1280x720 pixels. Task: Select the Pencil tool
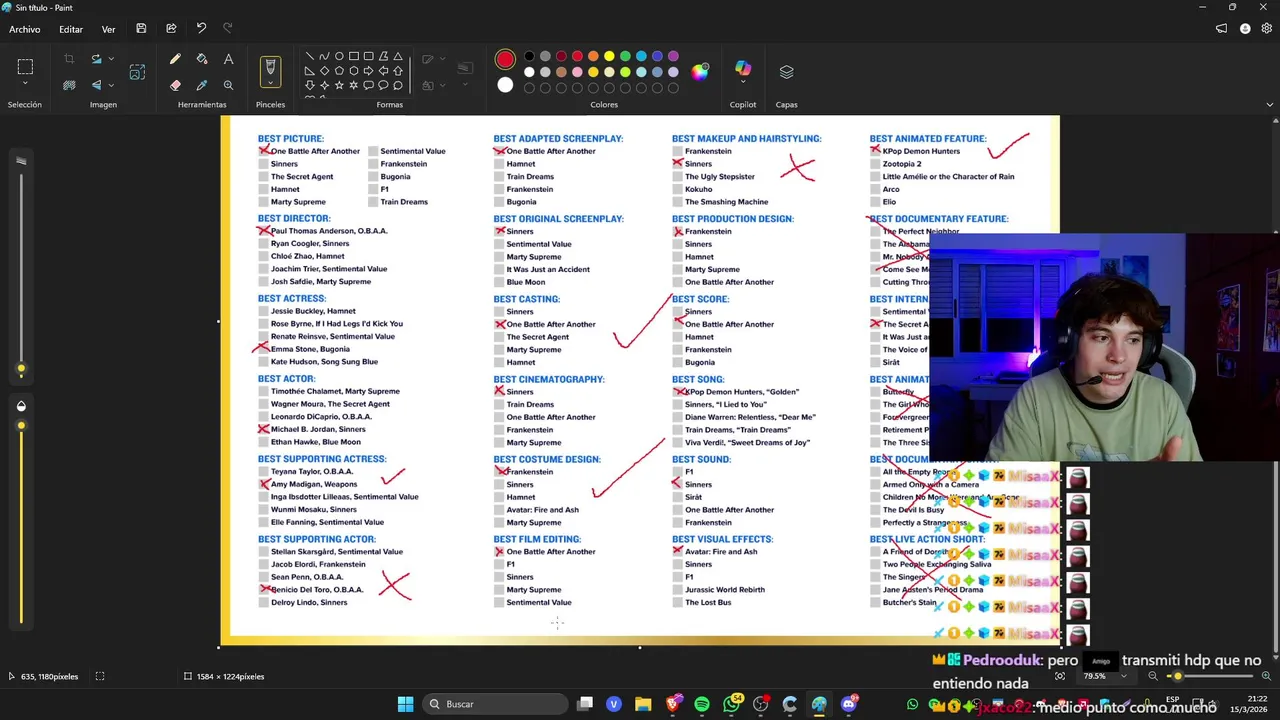(175, 59)
